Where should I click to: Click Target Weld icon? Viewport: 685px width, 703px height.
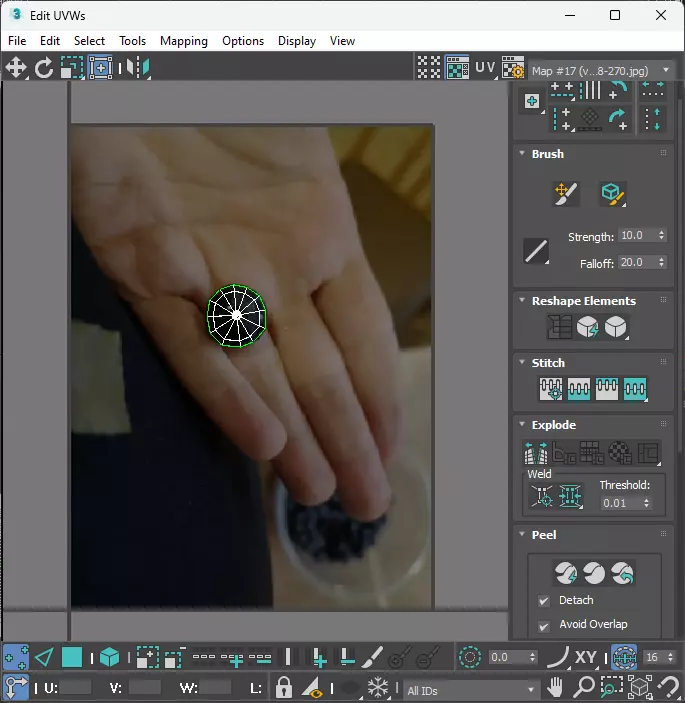pos(542,496)
